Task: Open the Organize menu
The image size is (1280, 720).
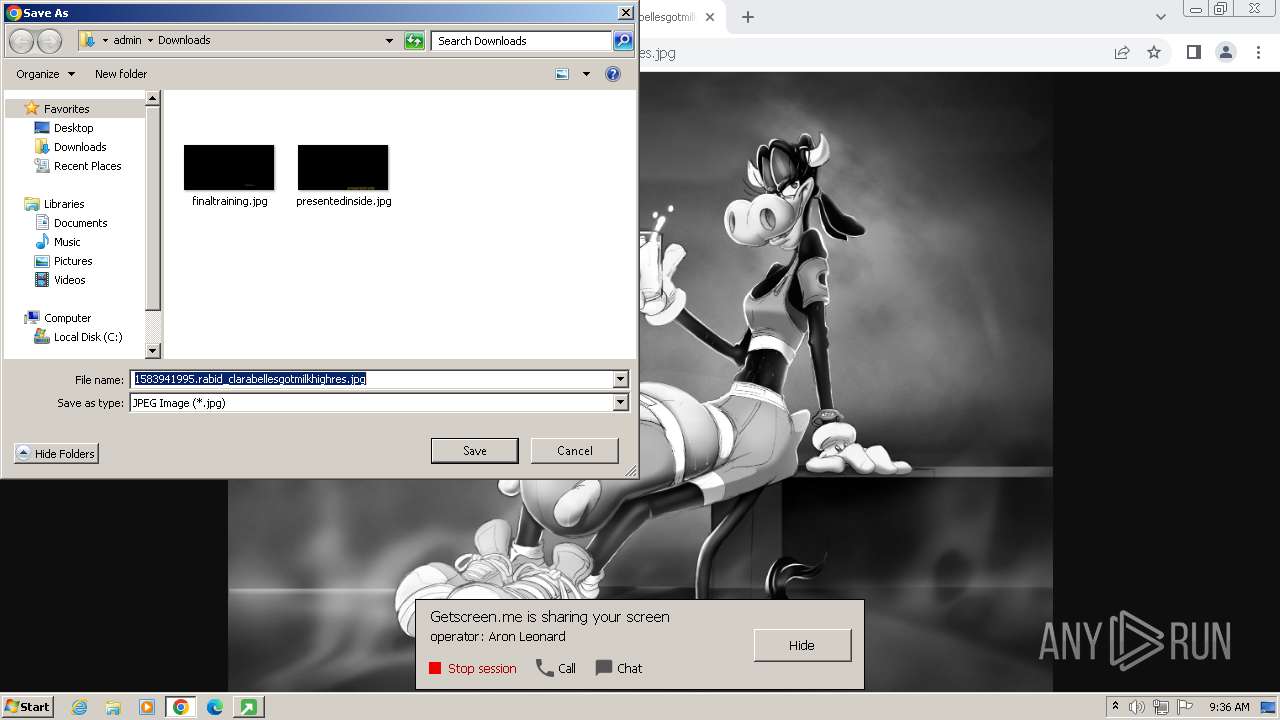Action: (x=45, y=74)
